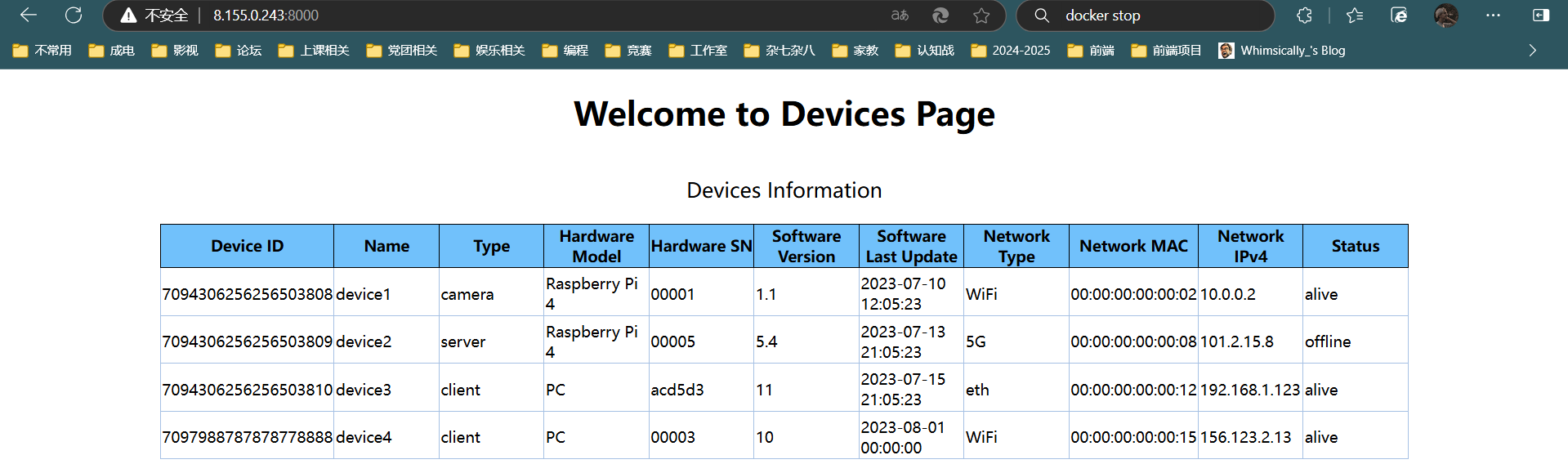
Task: Open the Collections icon in the toolbar
Action: point(1399,16)
